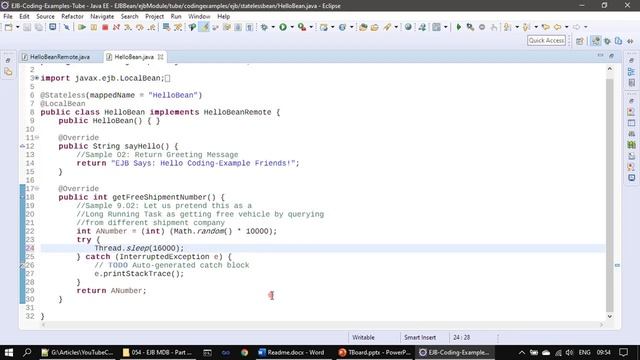Close the HelloBean.java editor tab
Image resolution: width=640 pixels, height=360 pixels.
161,57
